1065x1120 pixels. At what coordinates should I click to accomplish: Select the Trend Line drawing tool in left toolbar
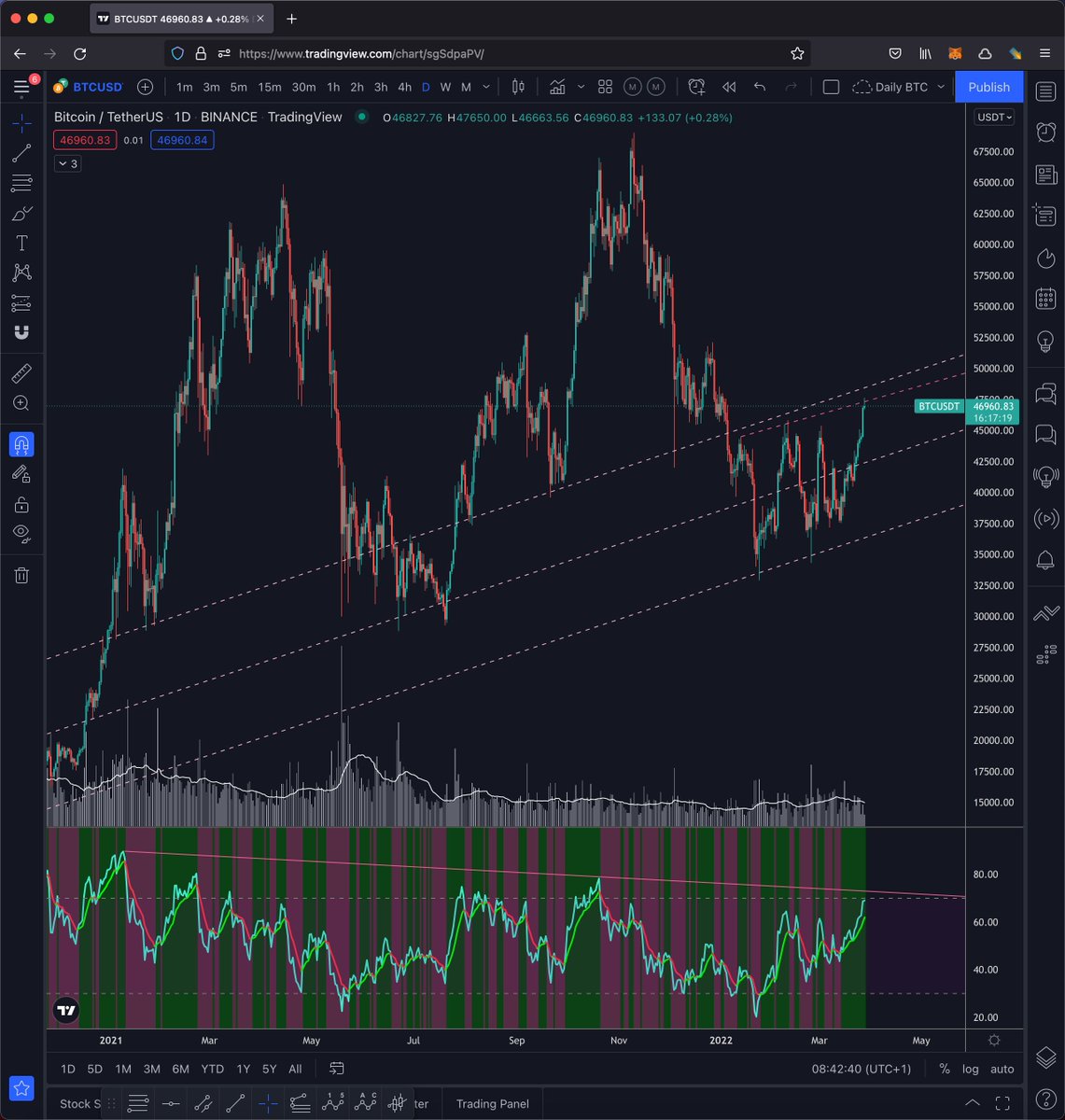tap(21, 153)
